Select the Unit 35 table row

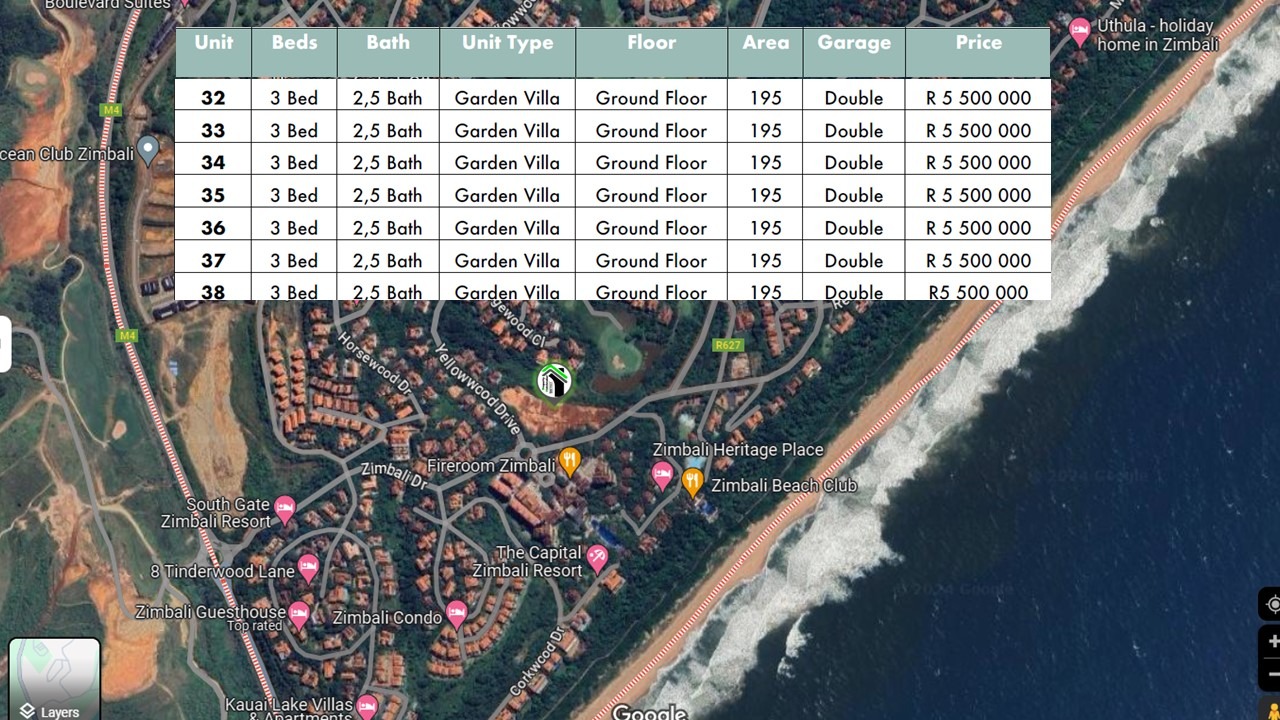click(612, 195)
